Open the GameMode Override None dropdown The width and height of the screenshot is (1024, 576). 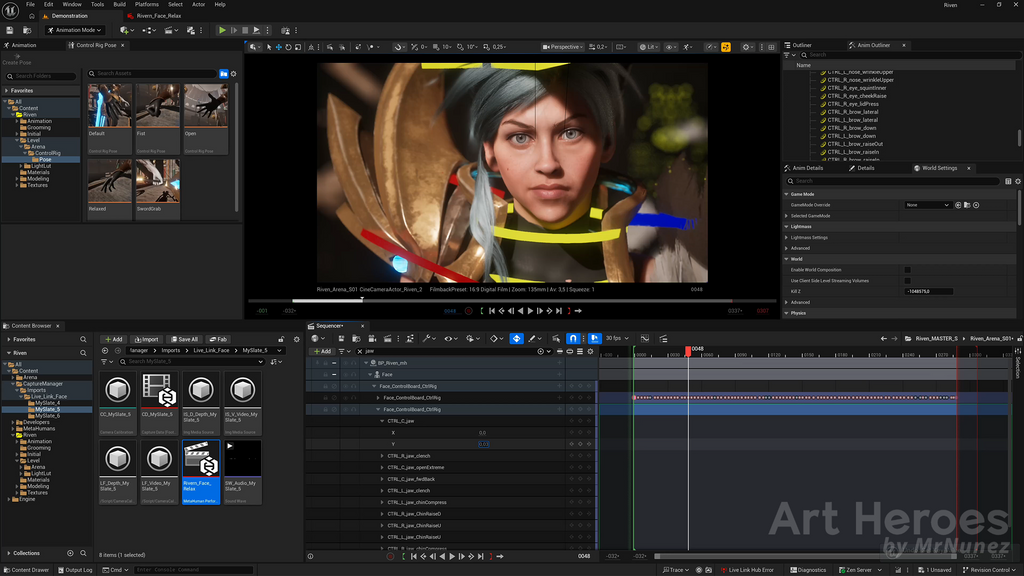click(x=927, y=205)
